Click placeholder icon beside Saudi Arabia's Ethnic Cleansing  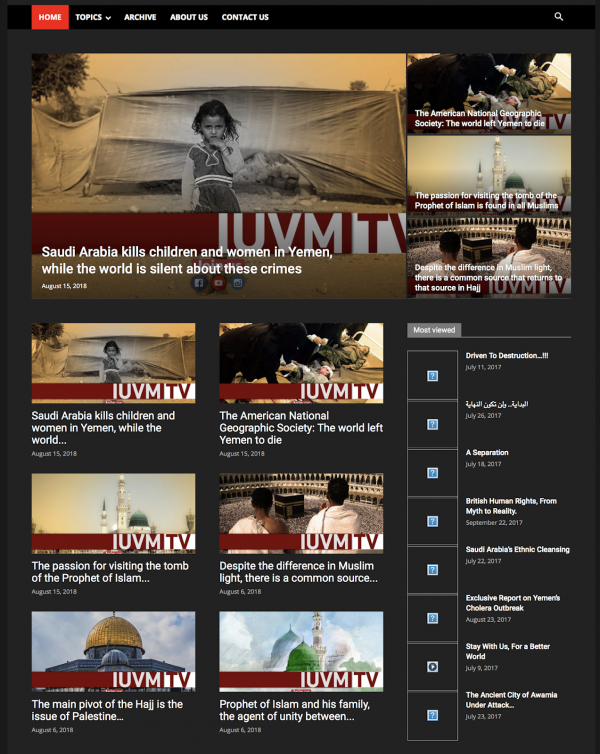click(x=432, y=570)
